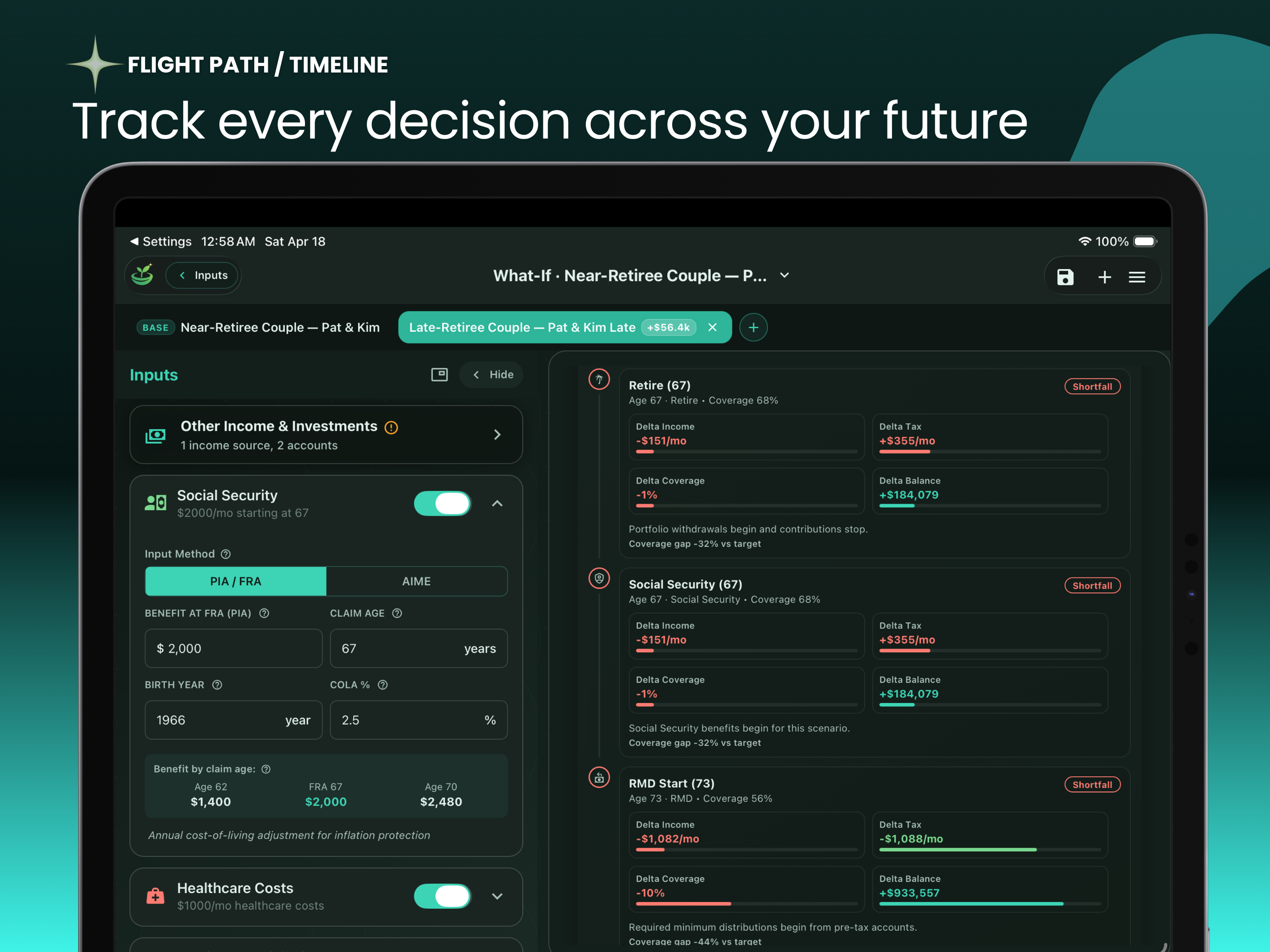
Task: Click the green sprout app logo
Action: pos(142,275)
